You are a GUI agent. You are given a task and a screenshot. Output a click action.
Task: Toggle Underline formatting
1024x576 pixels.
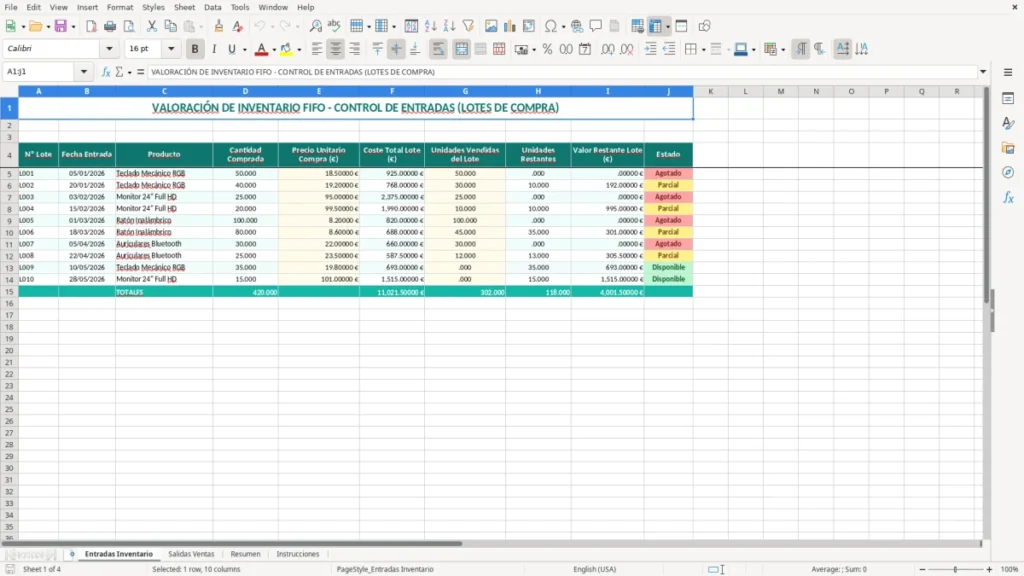tap(231, 49)
